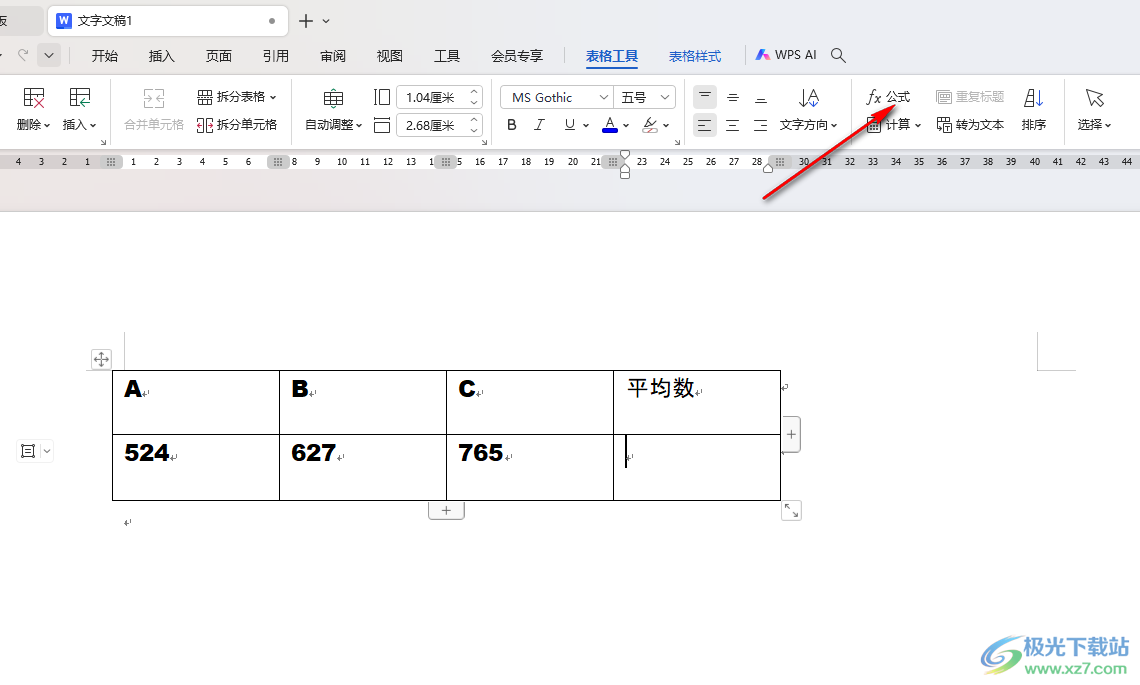Image resolution: width=1140 pixels, height=685 pixels.
Task: Switch to the 页面 tab
Action: [219, 56]
